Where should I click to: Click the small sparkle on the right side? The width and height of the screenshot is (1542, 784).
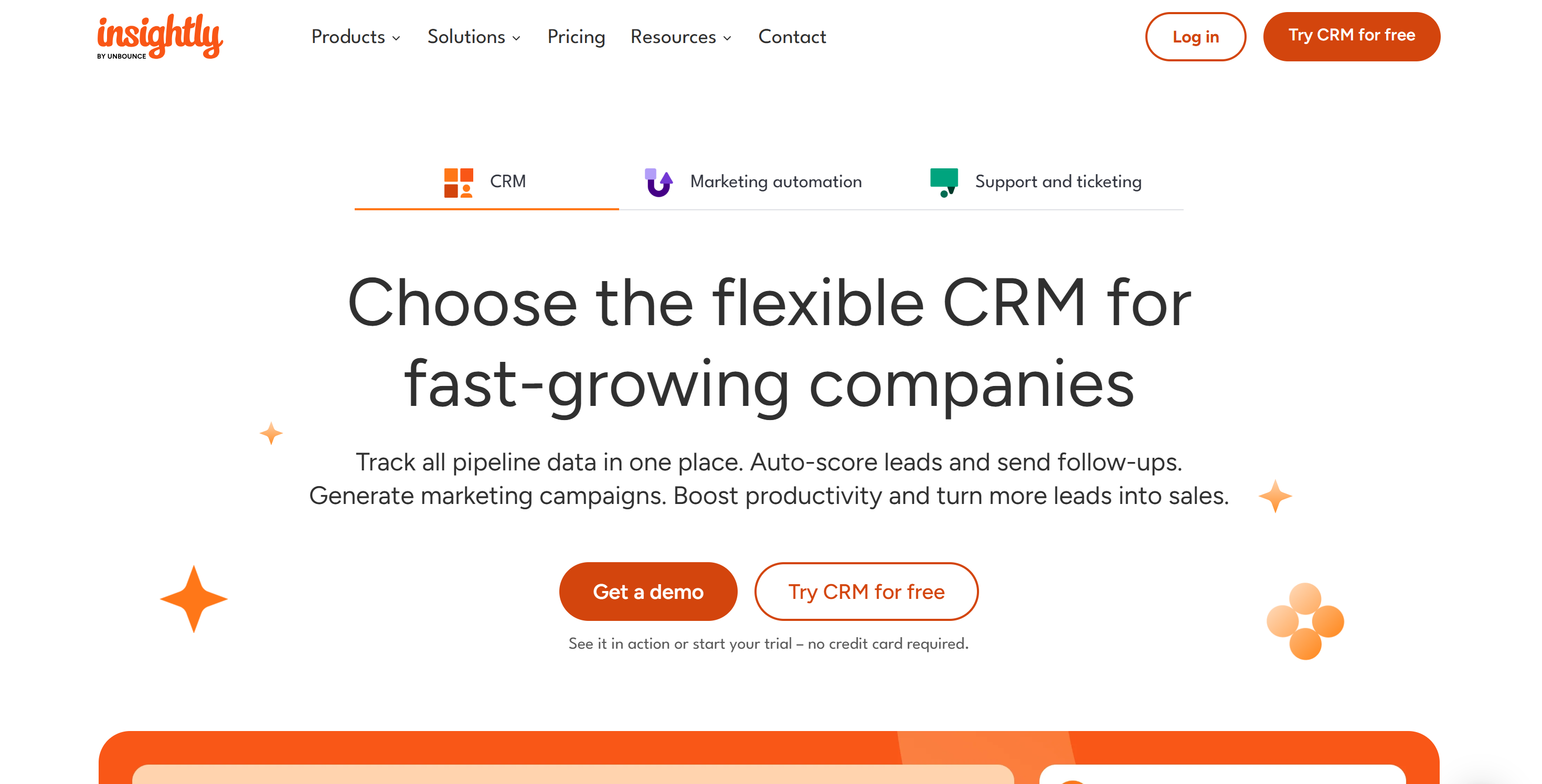click(1274, 495)
